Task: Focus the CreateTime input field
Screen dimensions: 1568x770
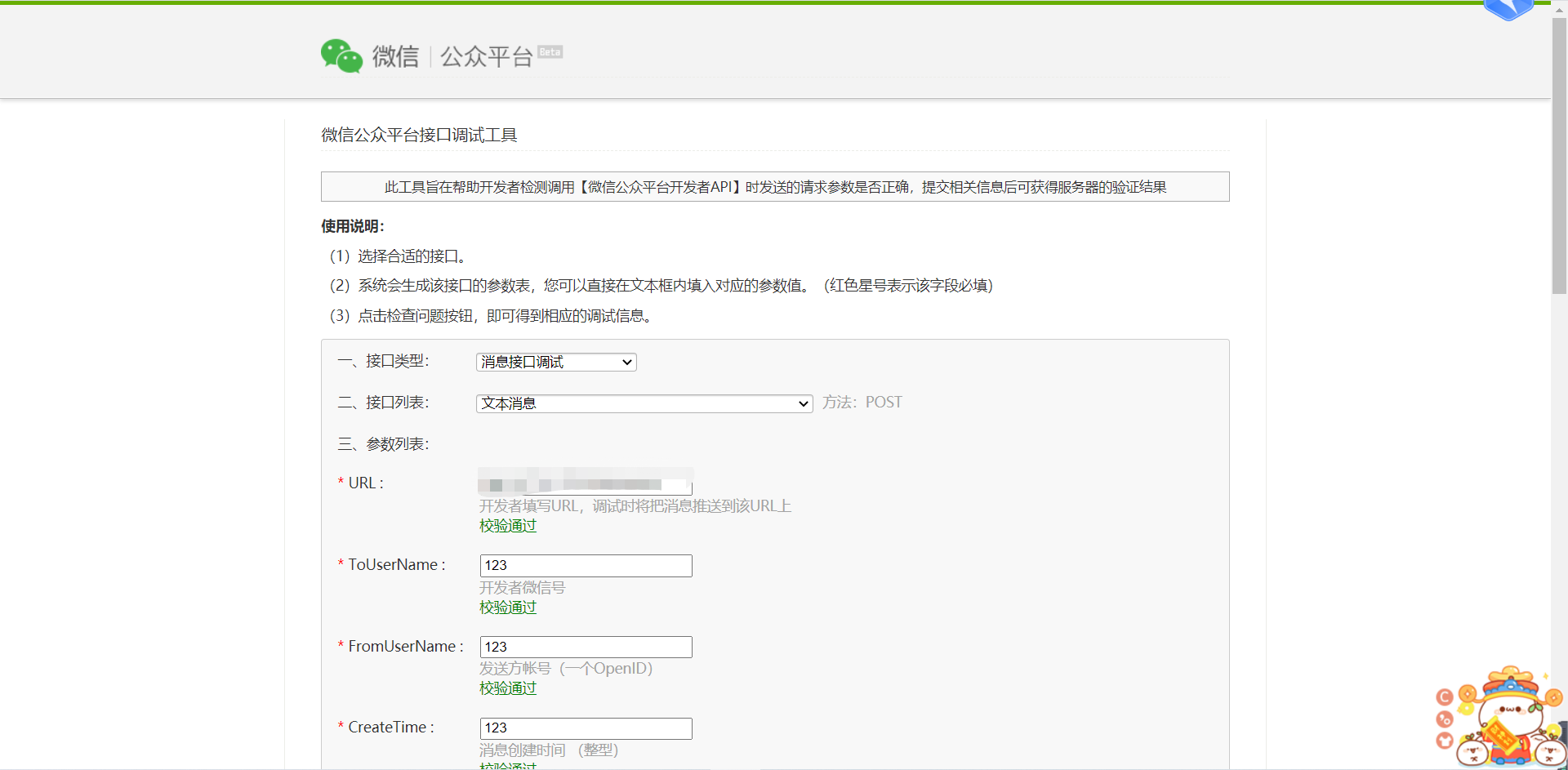Action: coord(586,728)
